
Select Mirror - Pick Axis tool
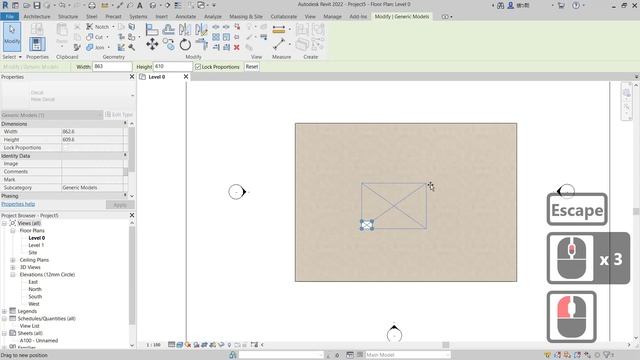pos(184,30)
